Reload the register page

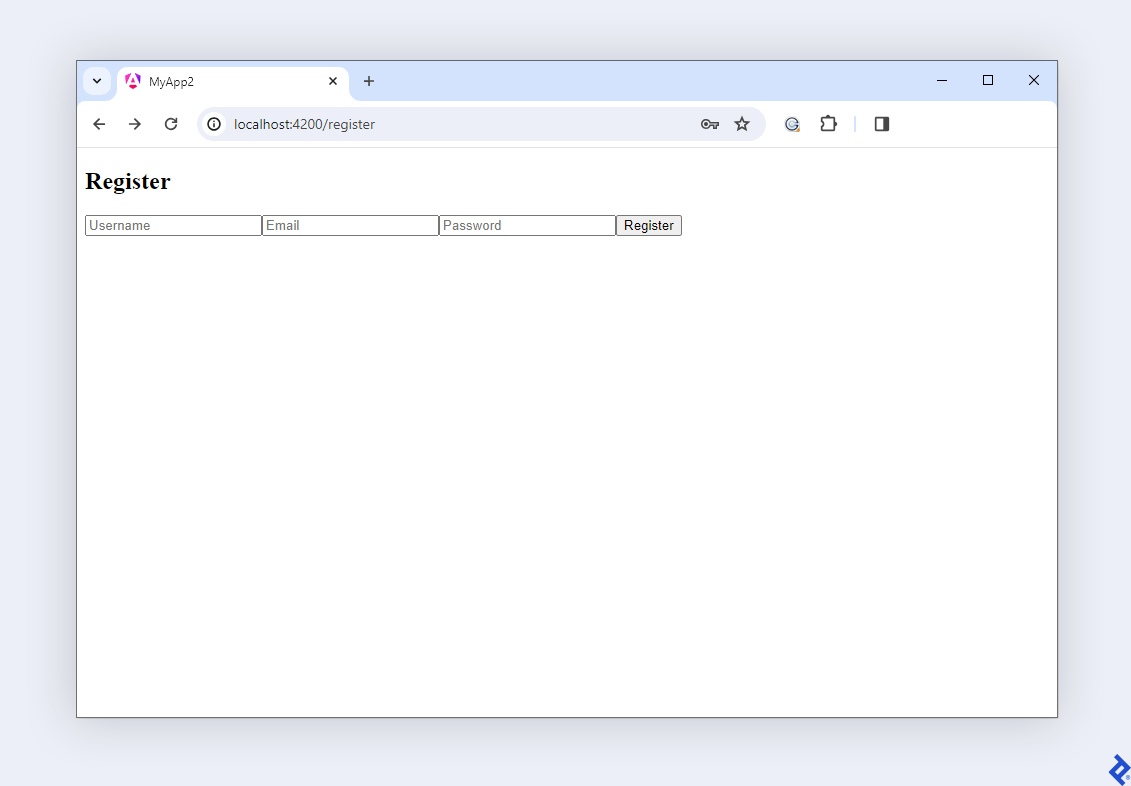171,124
